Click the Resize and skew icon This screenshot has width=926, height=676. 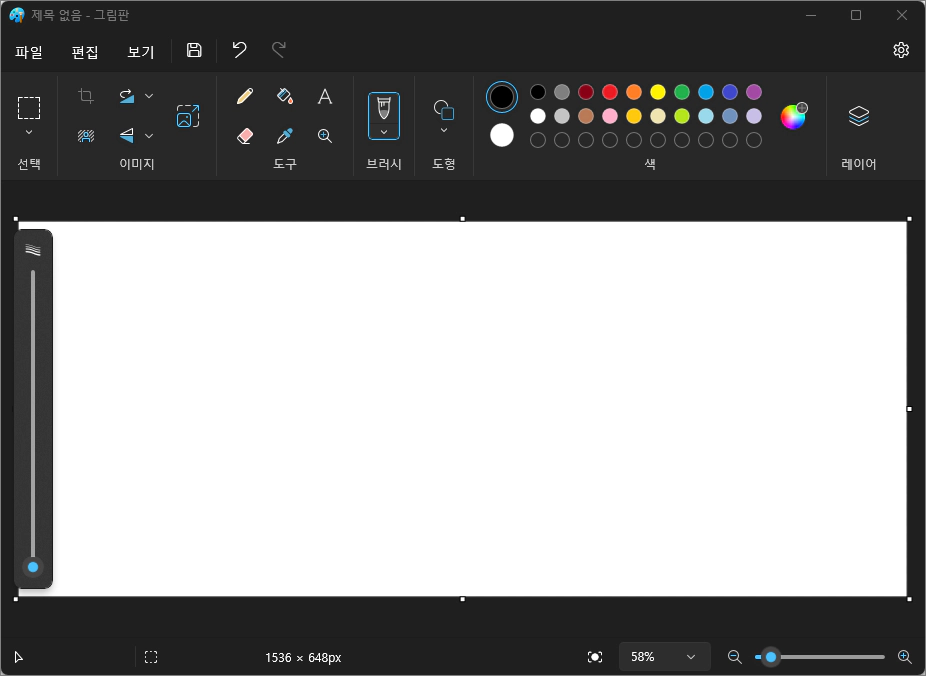188,116
